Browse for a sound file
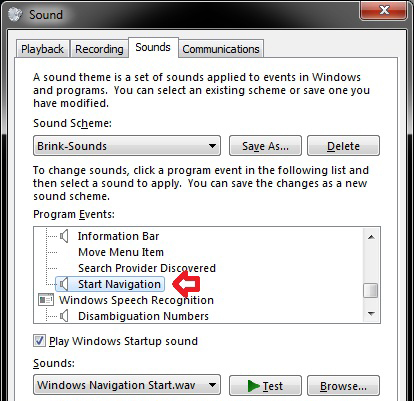414x401 pixels. tap(343, 386)
